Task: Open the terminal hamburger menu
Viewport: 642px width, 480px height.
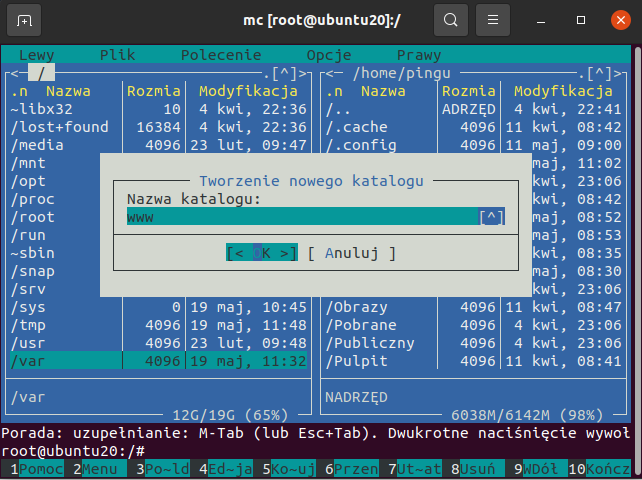Action: tap(491, 20)
